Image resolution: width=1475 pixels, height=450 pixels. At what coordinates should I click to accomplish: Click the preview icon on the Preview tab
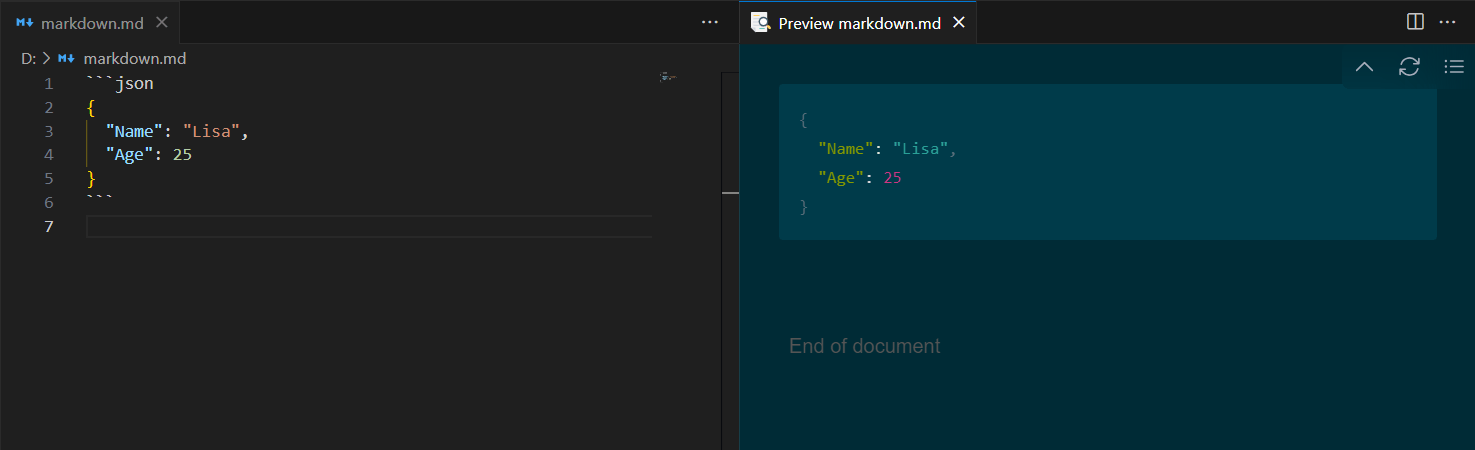(x=760, y=22)
